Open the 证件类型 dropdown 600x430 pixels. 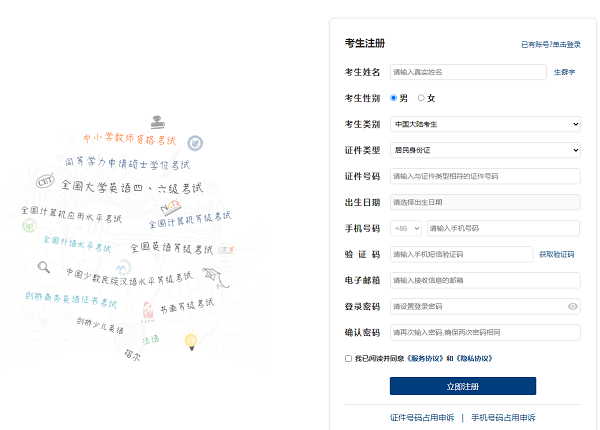(485, 150)
